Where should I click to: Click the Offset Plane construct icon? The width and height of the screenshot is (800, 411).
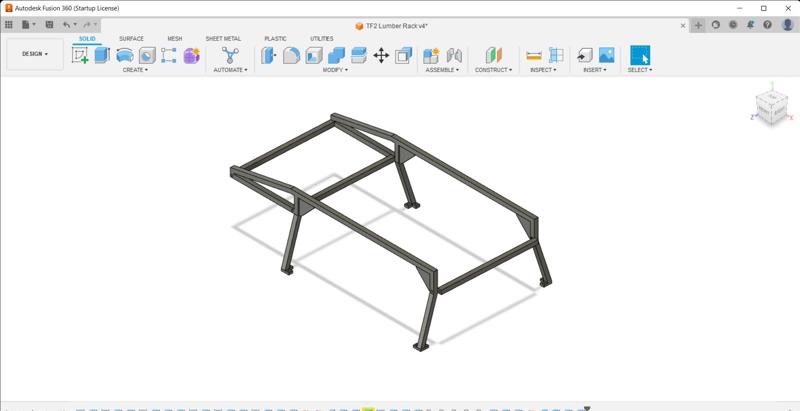493,55
